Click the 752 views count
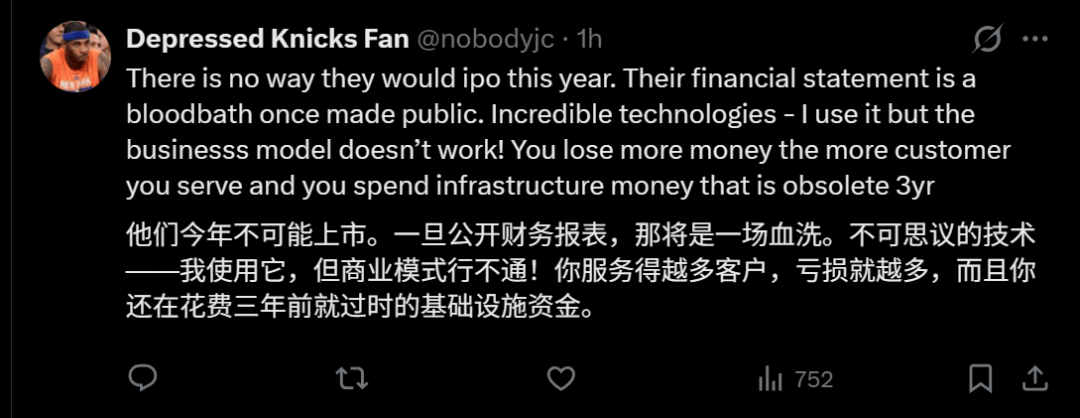 813,379
